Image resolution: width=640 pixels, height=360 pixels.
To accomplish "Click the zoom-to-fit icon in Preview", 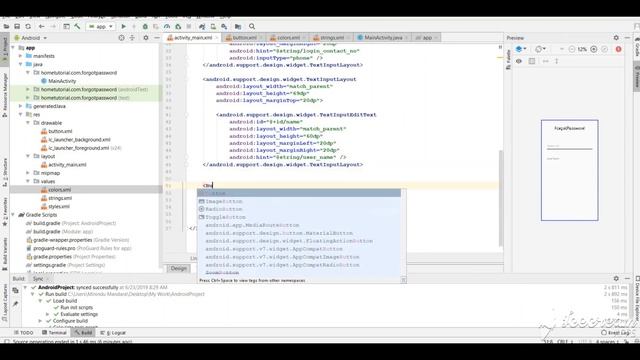I will [x=604, y=49].
